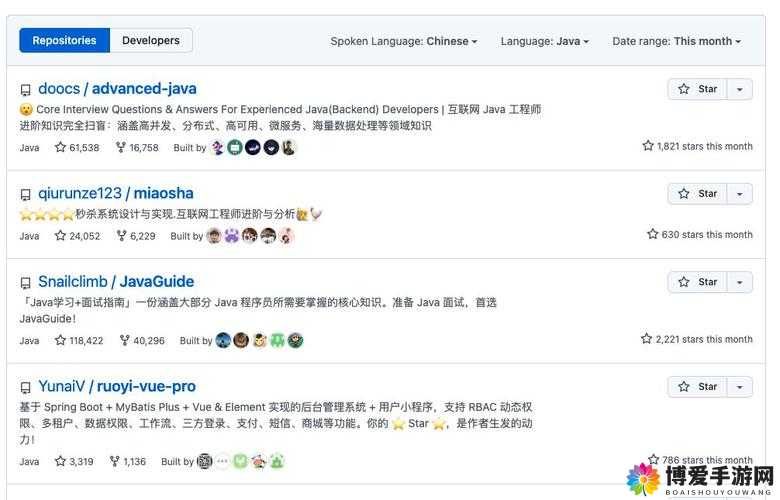View stargazers count 24,052 for miaosha
The image size is (780, 500).
(x=77, y=236)
